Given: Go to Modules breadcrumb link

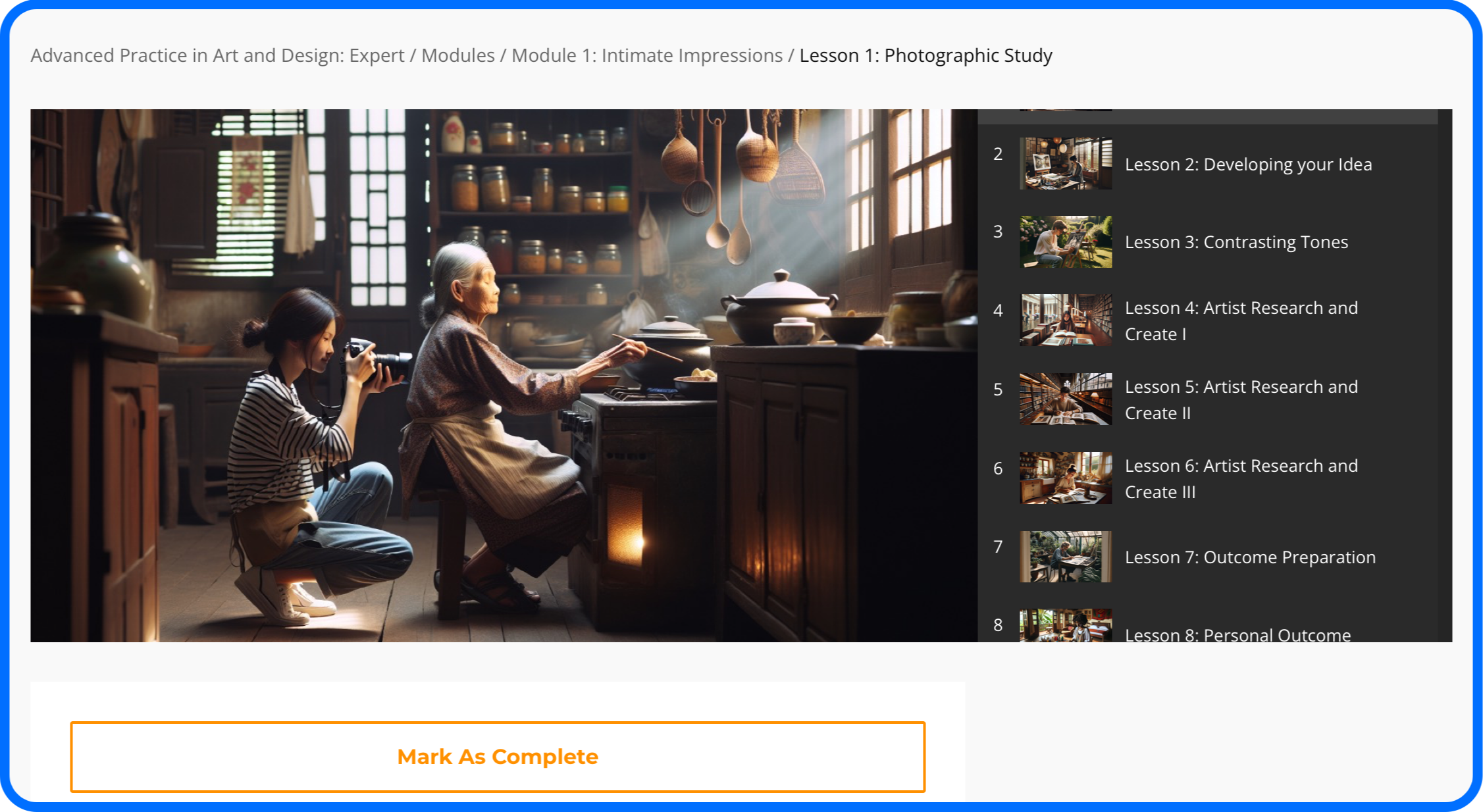Looking at the screenshot, I should pos(457,55).
